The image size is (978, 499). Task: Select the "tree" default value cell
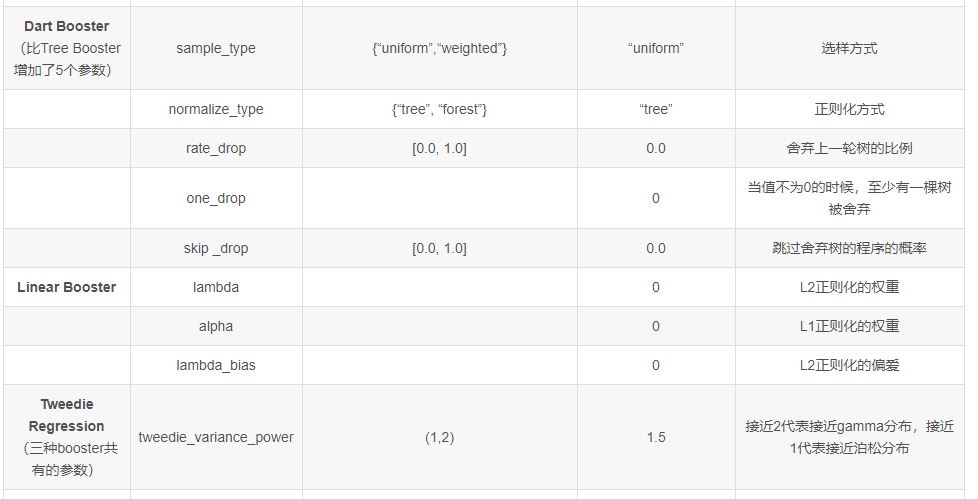point(656,109)
